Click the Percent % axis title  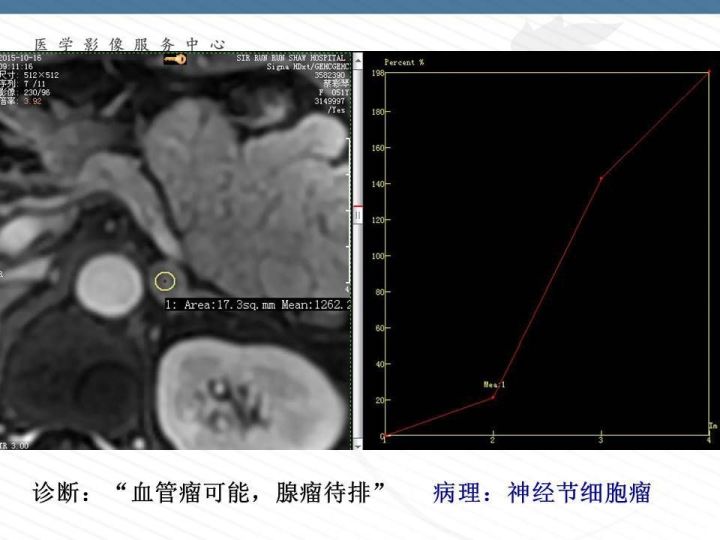click(x=404, y=62)
